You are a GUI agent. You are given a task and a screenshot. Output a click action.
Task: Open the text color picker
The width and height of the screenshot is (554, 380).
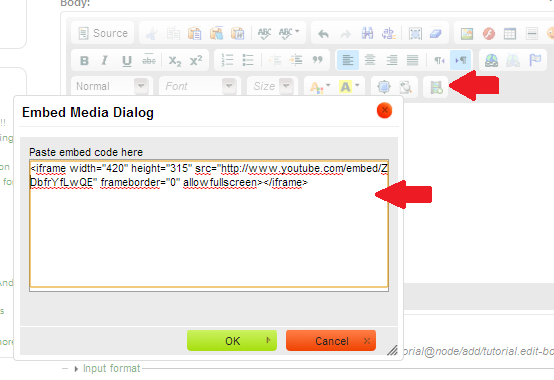[x=320, y=87]
